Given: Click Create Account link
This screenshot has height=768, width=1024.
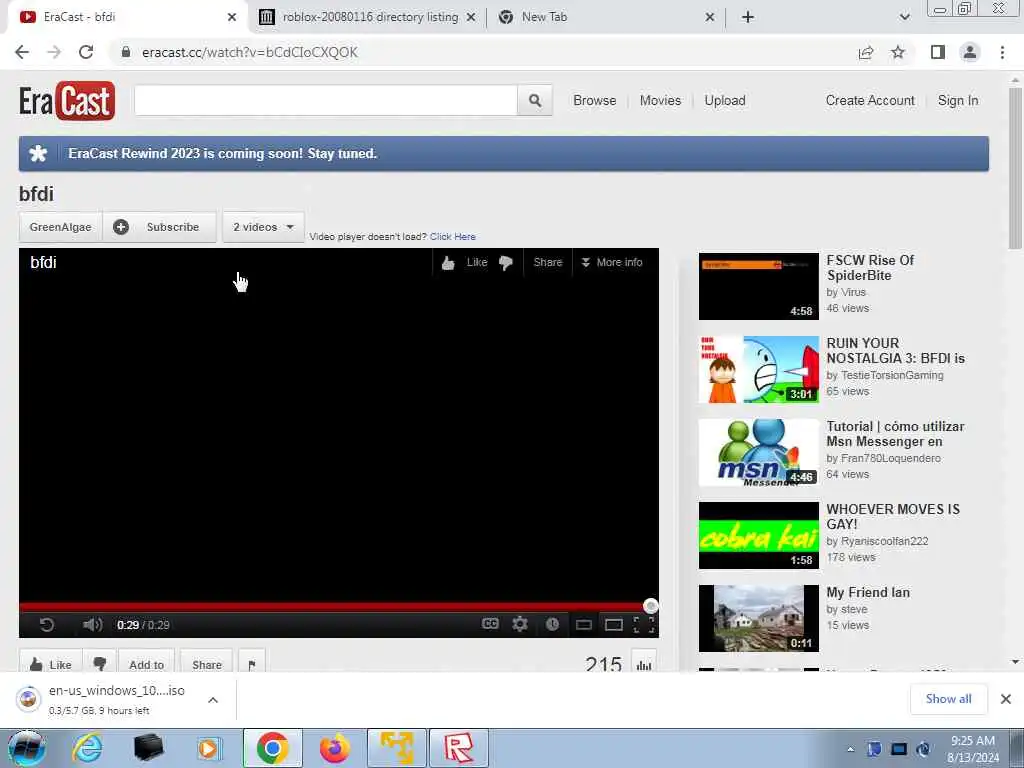Looking at the screenshot, I should point(870,101).
